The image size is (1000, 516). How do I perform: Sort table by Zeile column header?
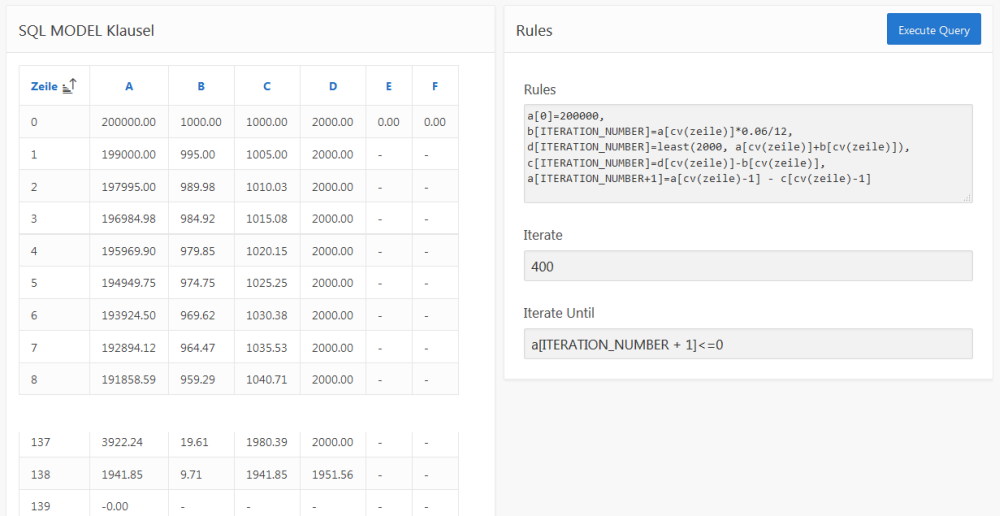click(x=44, y=86)
